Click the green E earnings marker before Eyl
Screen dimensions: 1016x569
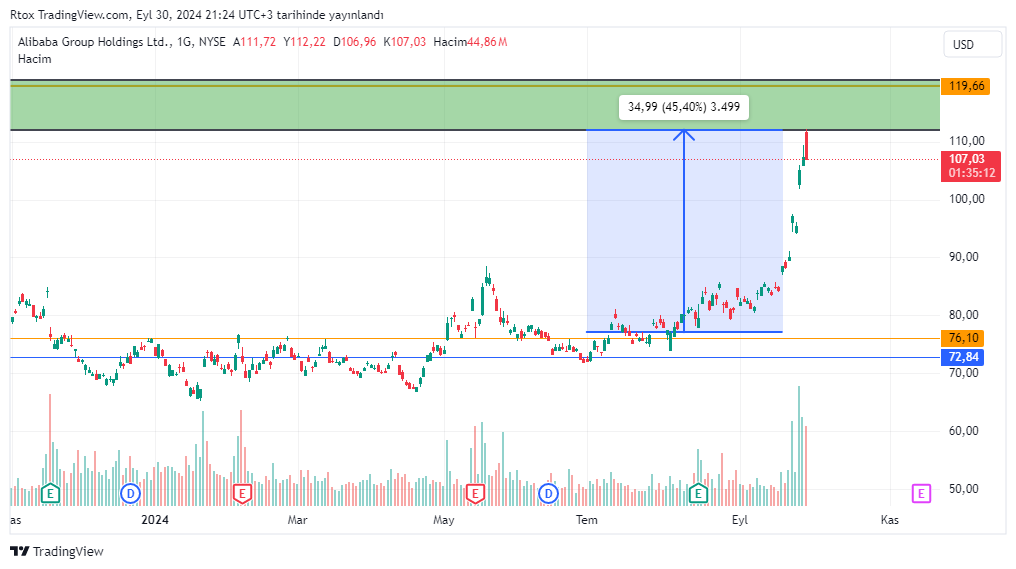[x=698, y=494]
